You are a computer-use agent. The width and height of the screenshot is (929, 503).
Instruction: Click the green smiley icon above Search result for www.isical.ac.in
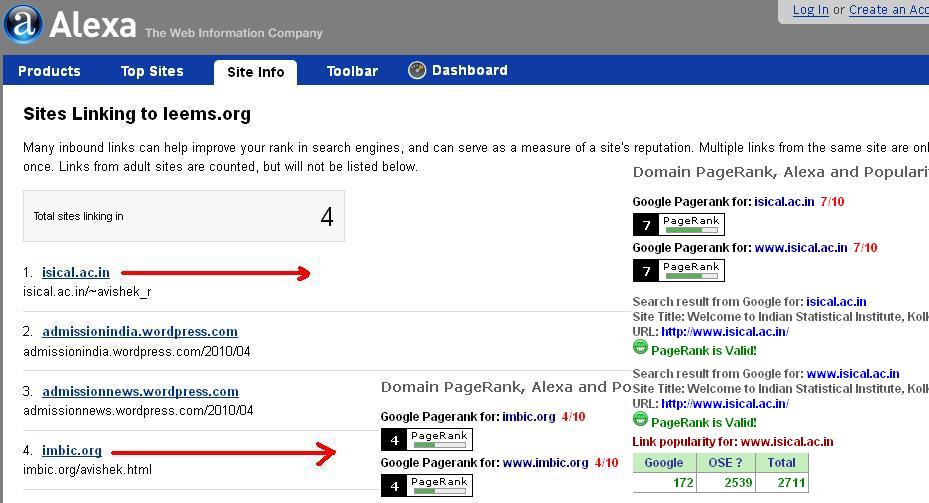point(640,347)
